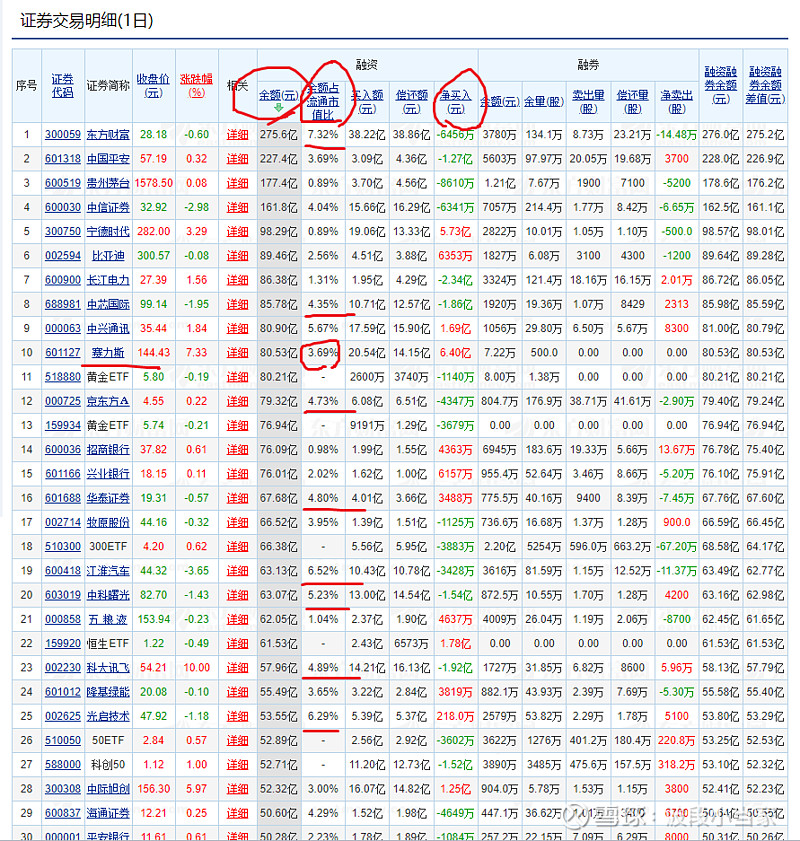800x841 pixels.
Task: Open fund code 510050 link
Action: [63, 741]
